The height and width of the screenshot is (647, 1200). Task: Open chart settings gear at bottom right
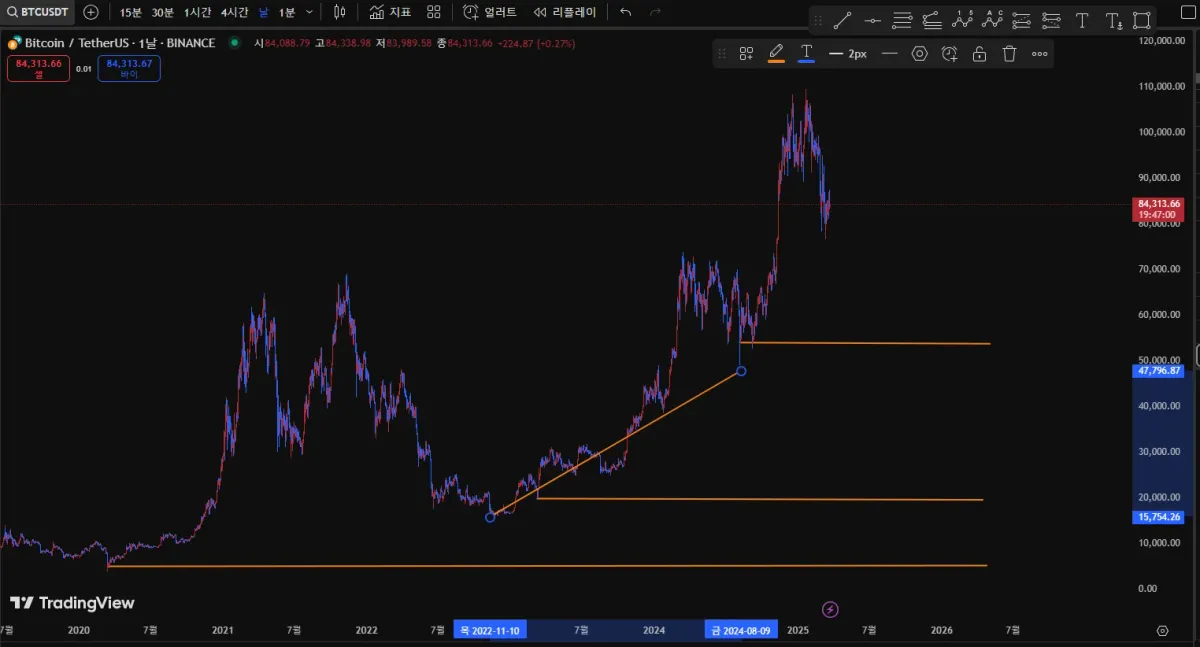click(1162, 631)
